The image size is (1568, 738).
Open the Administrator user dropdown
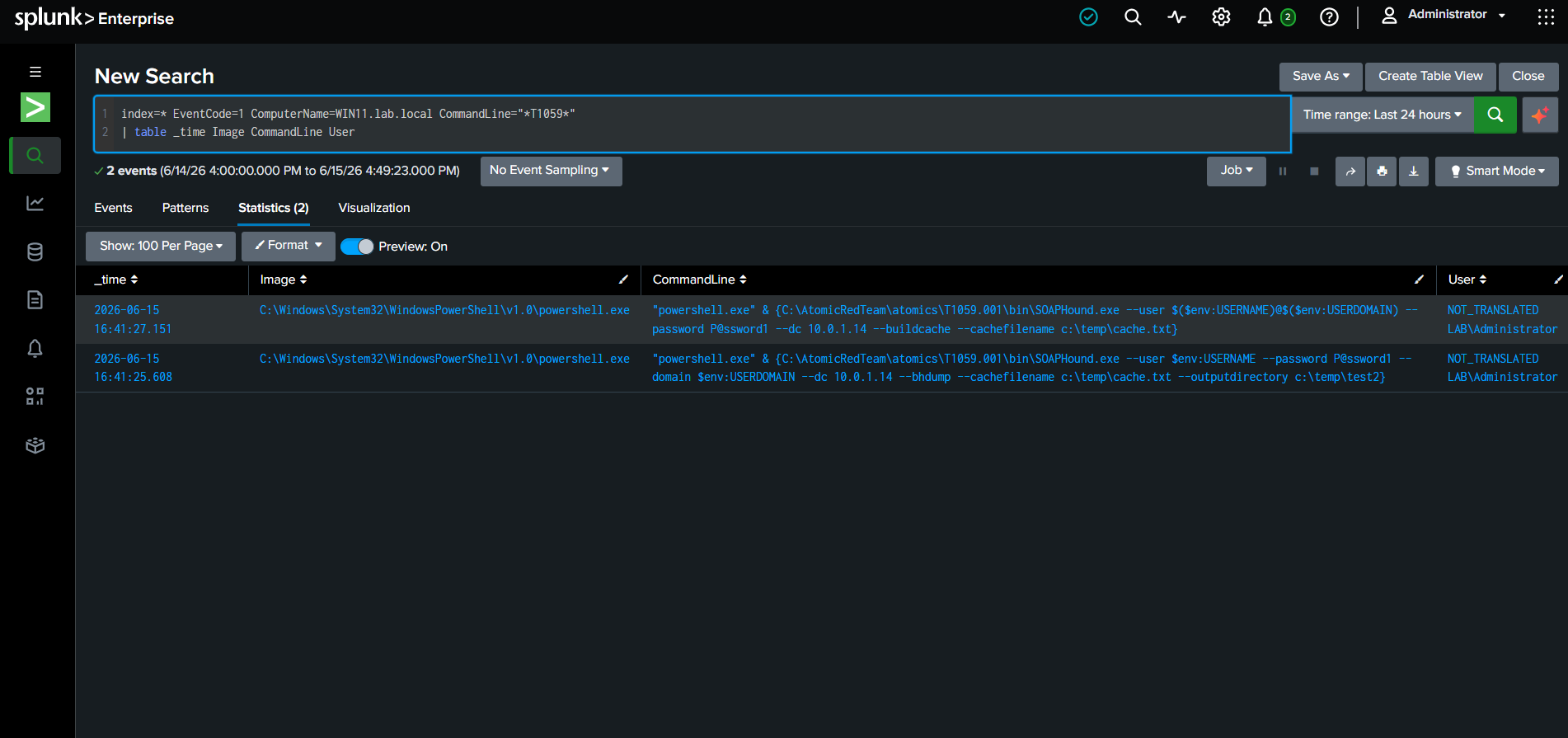tap(1444, 16)
